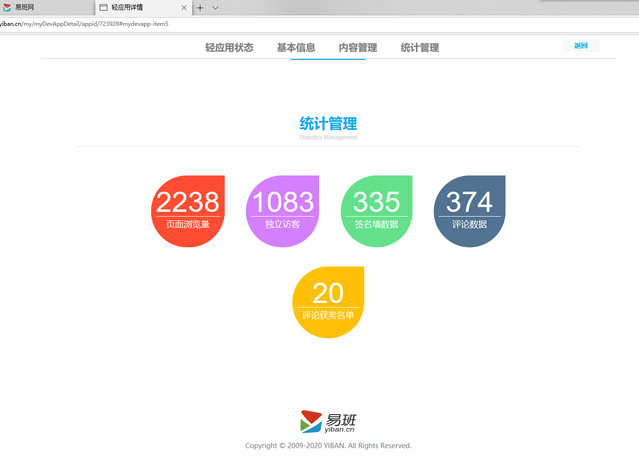Close the 轻应用详情 browser tab
This screenshot has height=474, width=639.
point(184,7)
